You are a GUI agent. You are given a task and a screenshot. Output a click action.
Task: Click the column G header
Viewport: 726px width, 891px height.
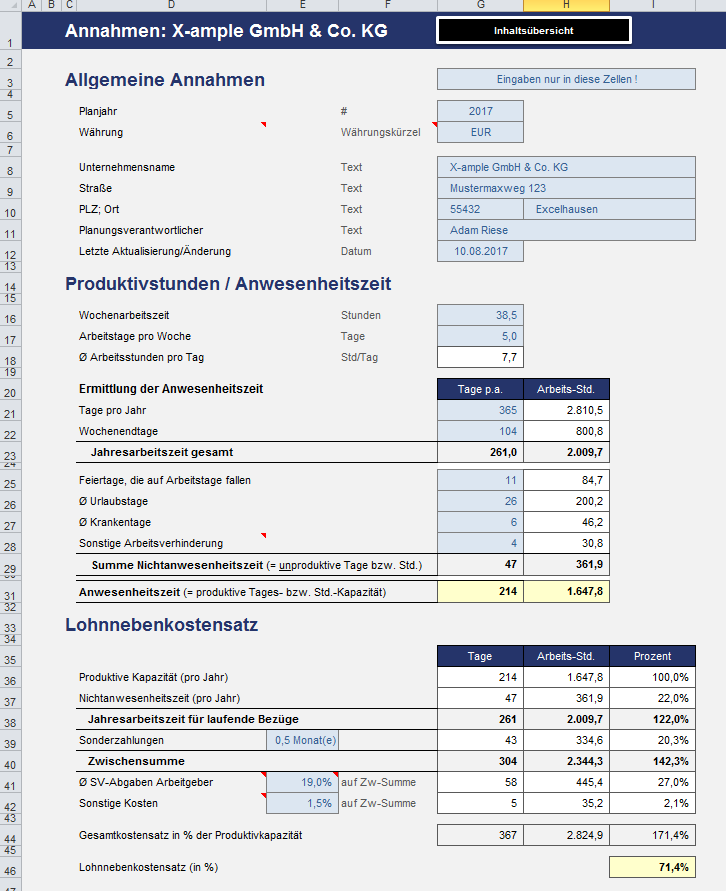[480, 6]
